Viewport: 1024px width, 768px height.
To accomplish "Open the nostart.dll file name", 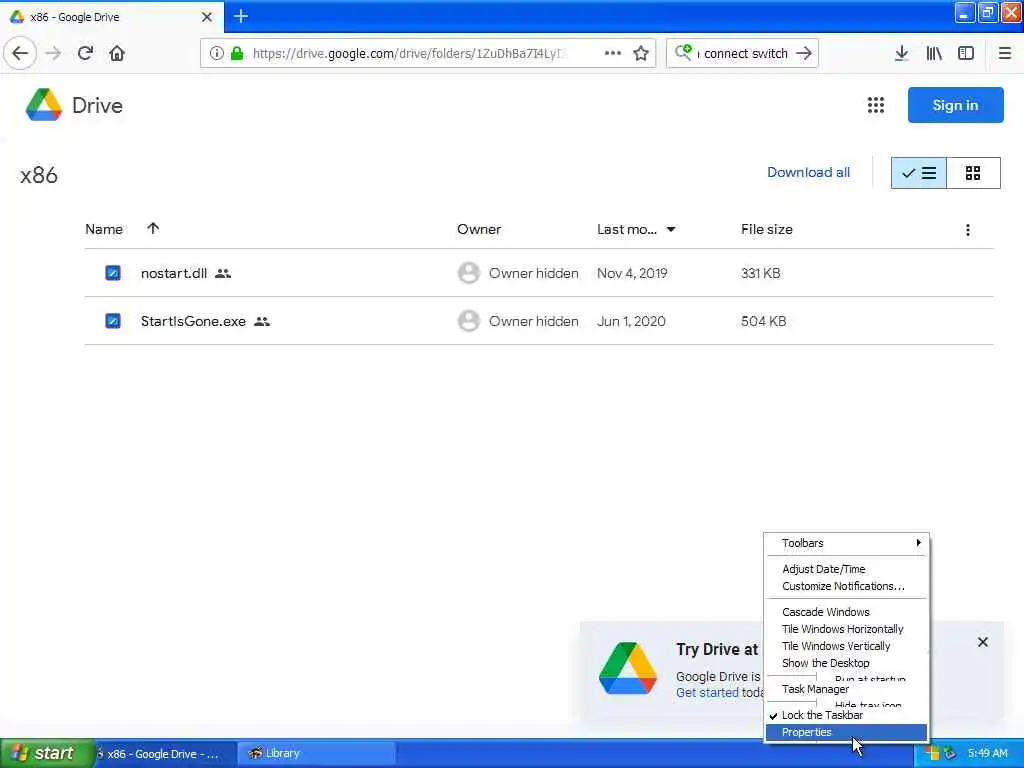I will pos(174,273).
